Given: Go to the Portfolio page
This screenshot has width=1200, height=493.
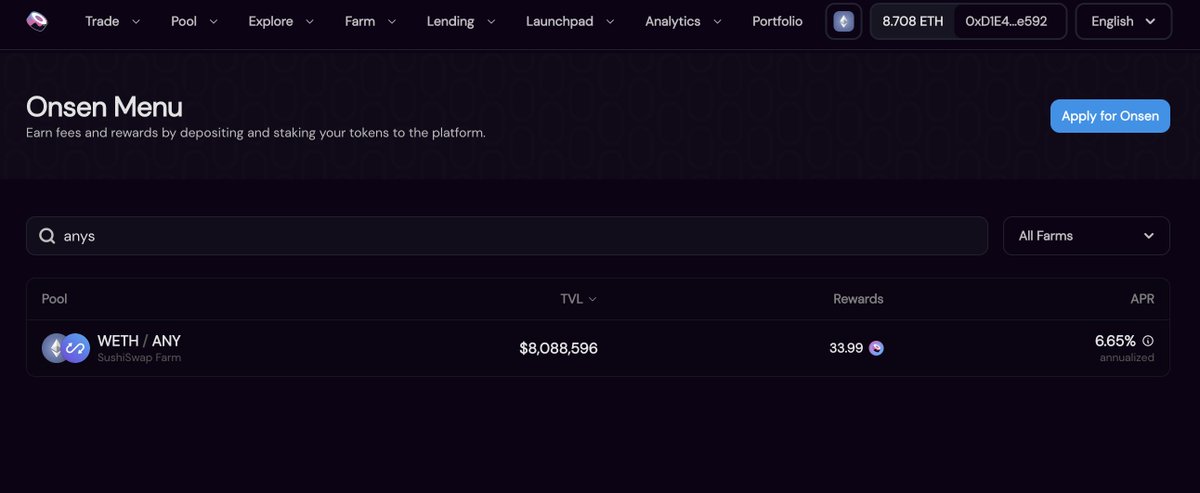Looking at the screenshot, I should (x=777, y=21).
